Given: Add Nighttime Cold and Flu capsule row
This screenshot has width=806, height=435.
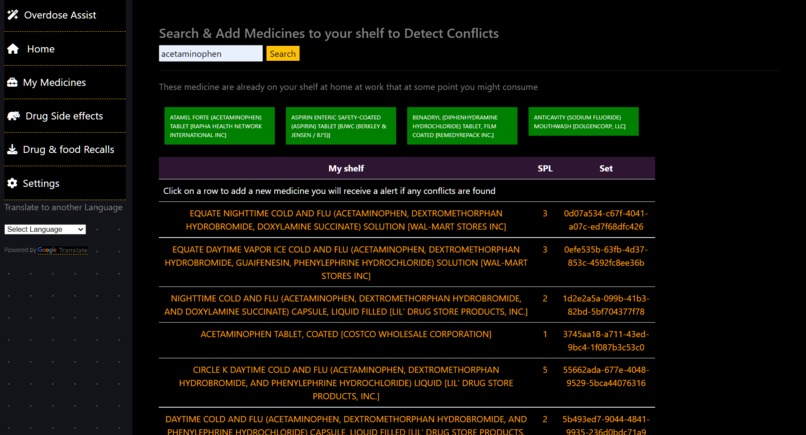Looking at the screenshot, I should pyautogui.click(x=407, y=305).
